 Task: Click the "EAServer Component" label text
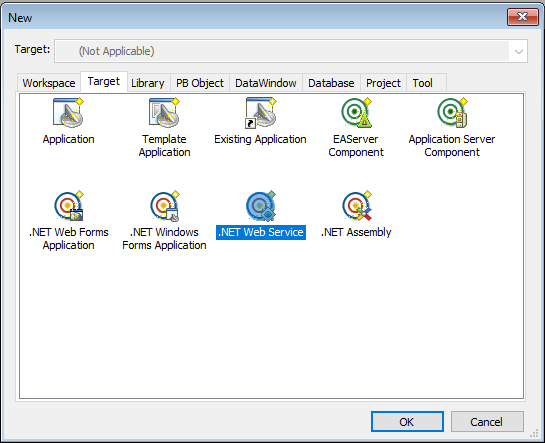pyautogui.click(x=356, y=146)
